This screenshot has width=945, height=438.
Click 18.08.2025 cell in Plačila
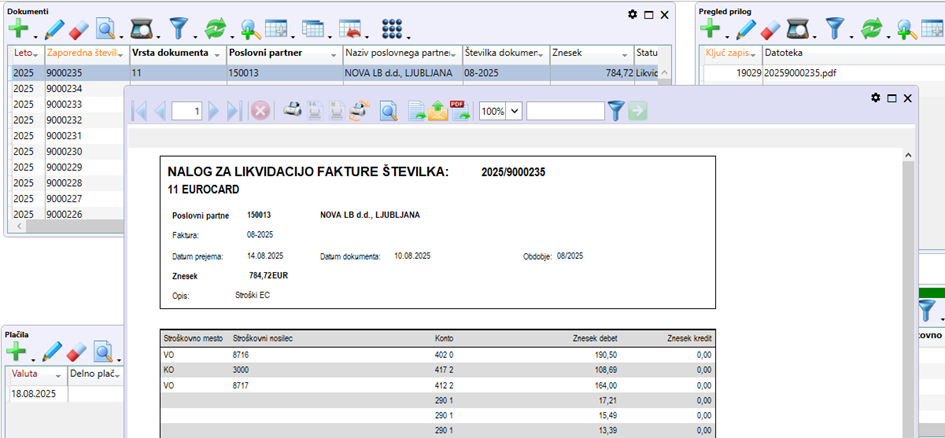click(39, 394)
